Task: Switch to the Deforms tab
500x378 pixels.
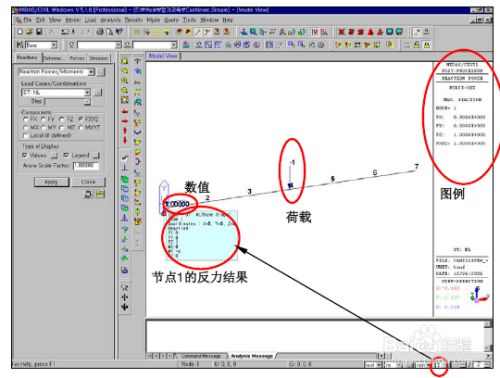Action: pos(53,58)
